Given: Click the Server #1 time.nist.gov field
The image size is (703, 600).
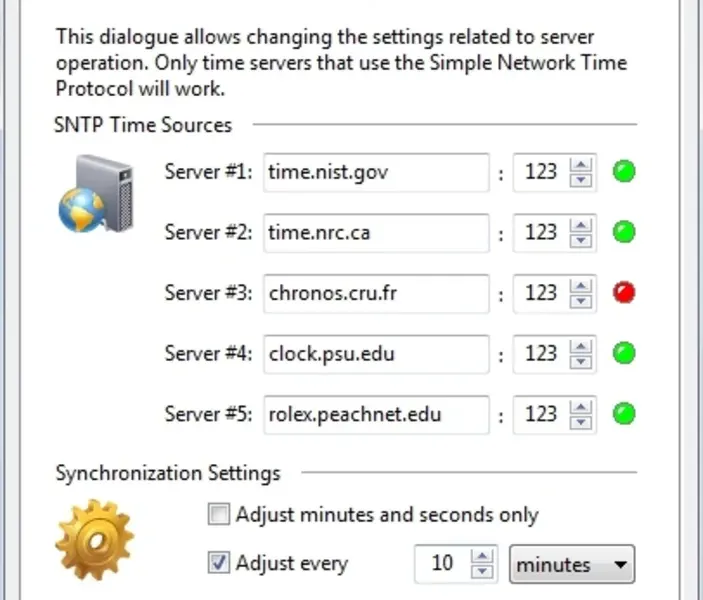Looking at the screenshot, I should tap(376, 172).
